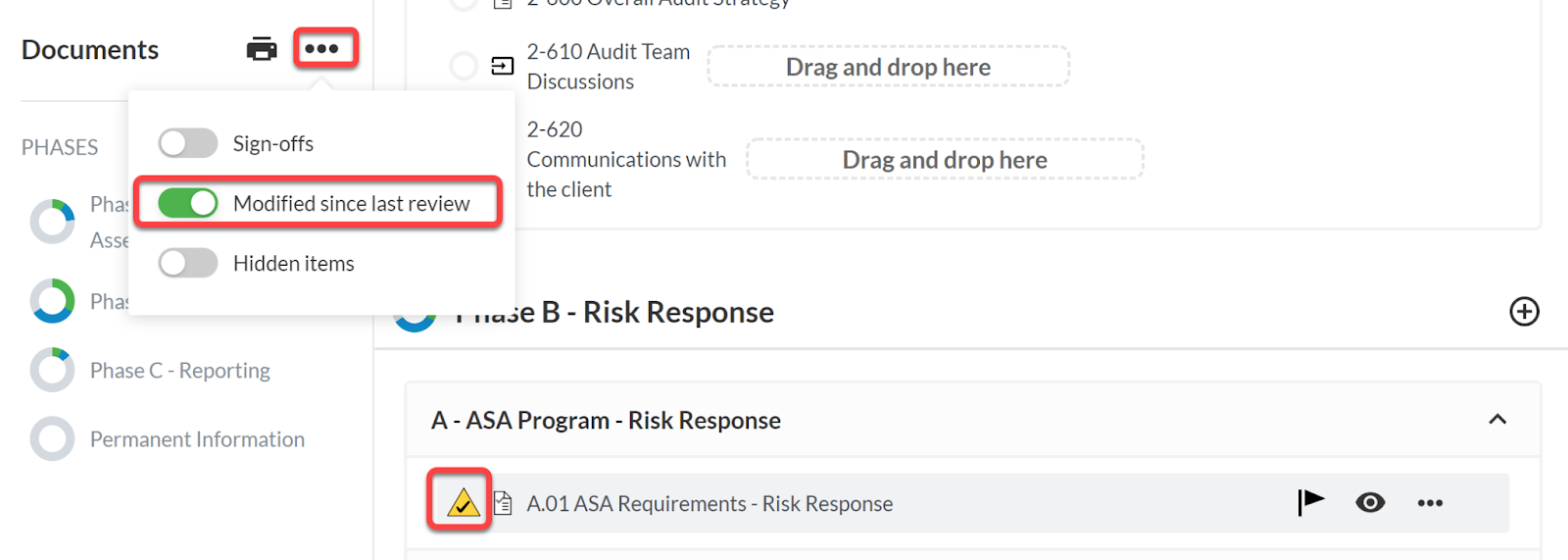The image size is (1568, 560).
Task: Enable the Hidden items toggle
Action: (188, 263)
